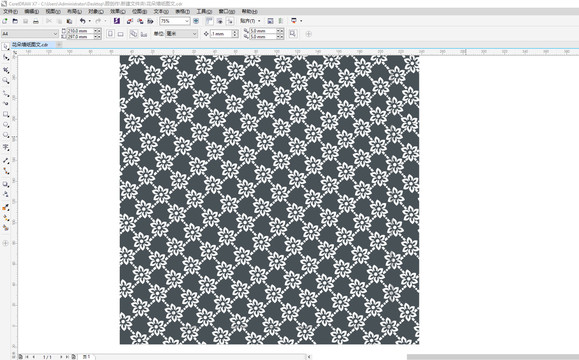Click the add page button at bottom
The height and width of the screenshot is (360, 579).
tap(73, 357)
